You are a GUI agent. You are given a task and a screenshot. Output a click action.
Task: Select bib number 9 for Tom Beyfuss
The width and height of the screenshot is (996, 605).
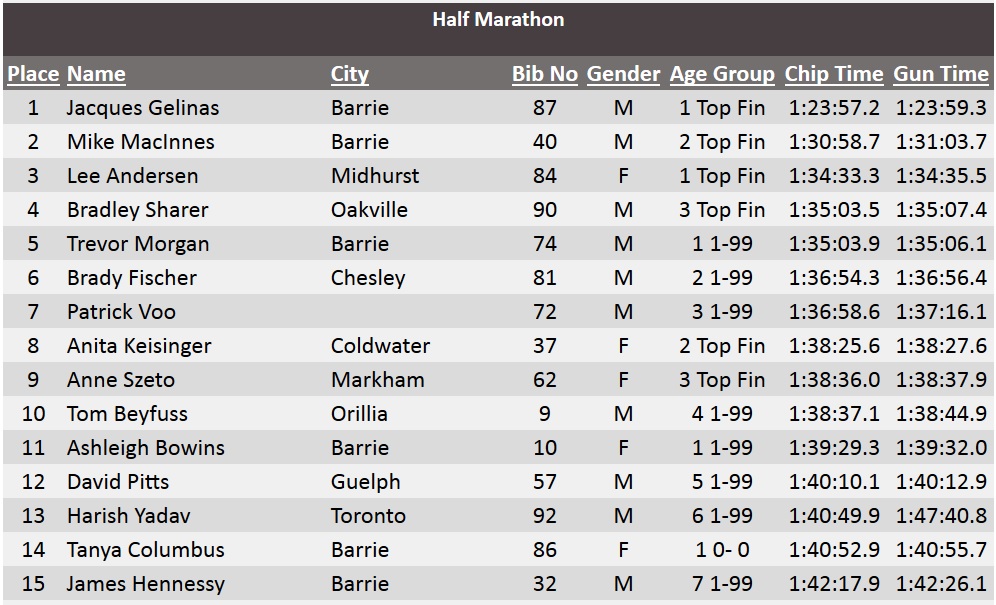click(x=545, y=414)
